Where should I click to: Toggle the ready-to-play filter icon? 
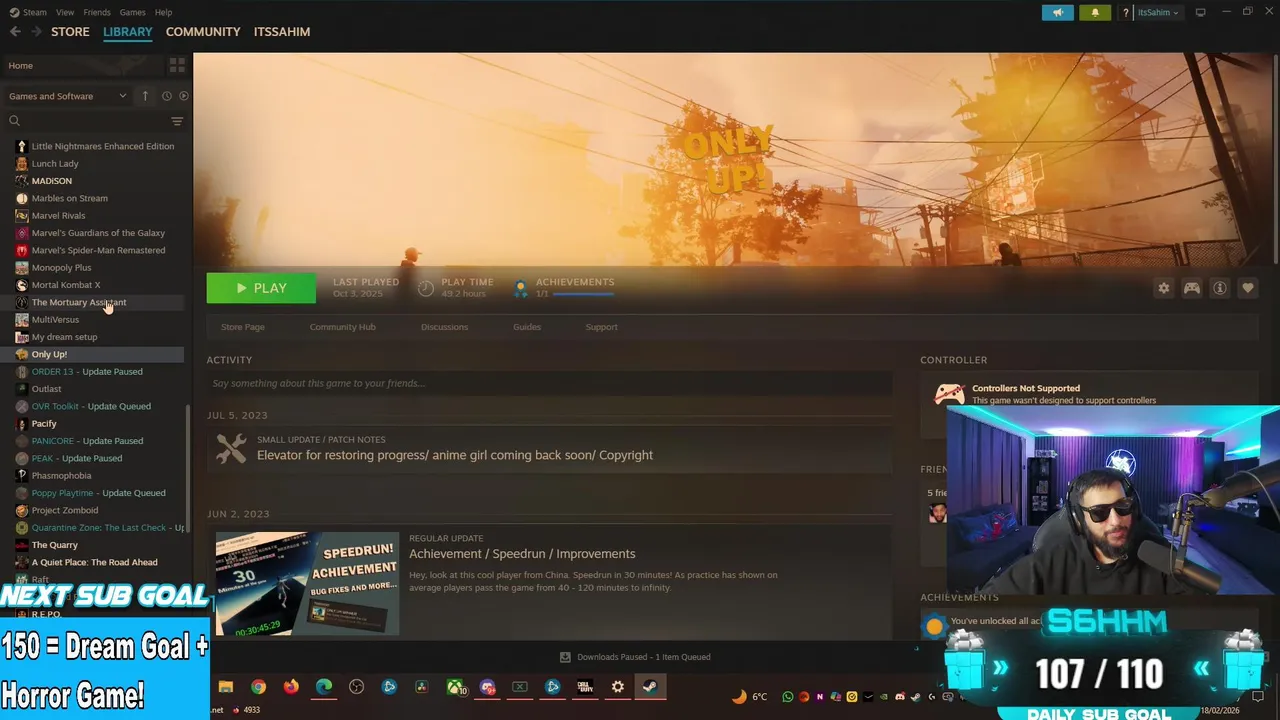(x=183, y=96)
